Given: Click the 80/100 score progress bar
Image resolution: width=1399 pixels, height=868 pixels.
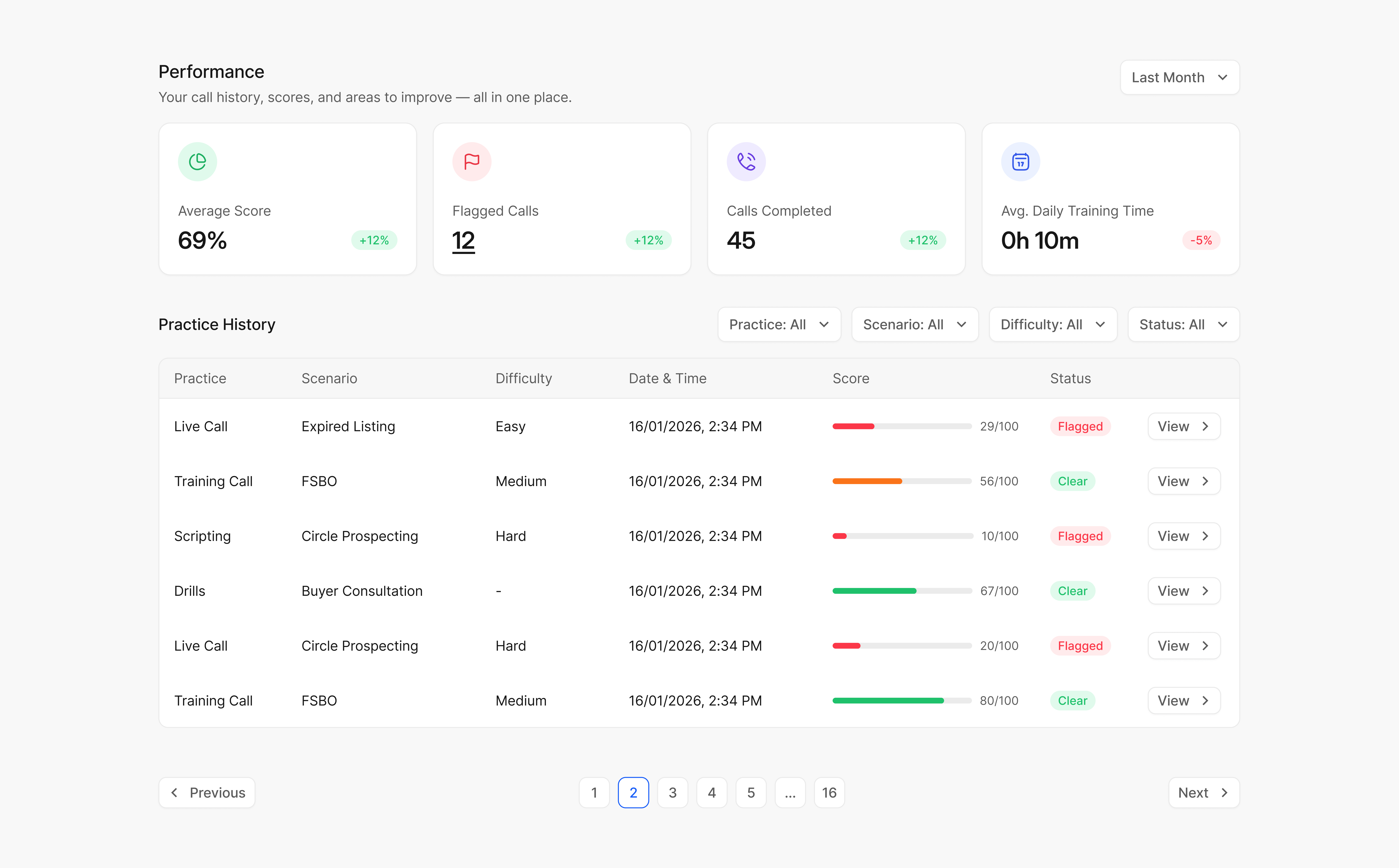Looking at the screenshot, I should click(x=902, y=700).
